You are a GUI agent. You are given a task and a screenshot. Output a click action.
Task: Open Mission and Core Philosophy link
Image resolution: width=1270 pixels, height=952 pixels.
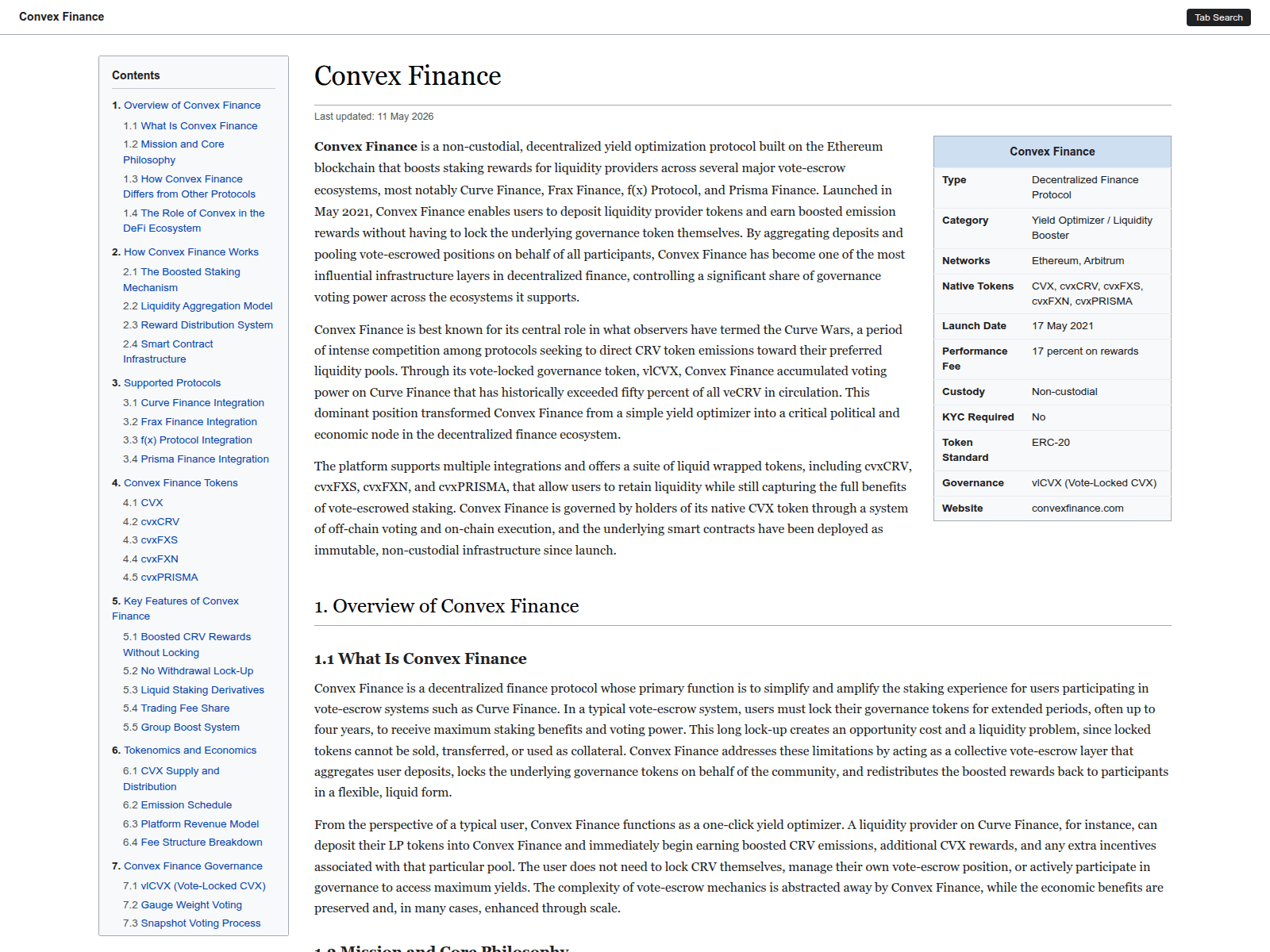click(173, 152)
